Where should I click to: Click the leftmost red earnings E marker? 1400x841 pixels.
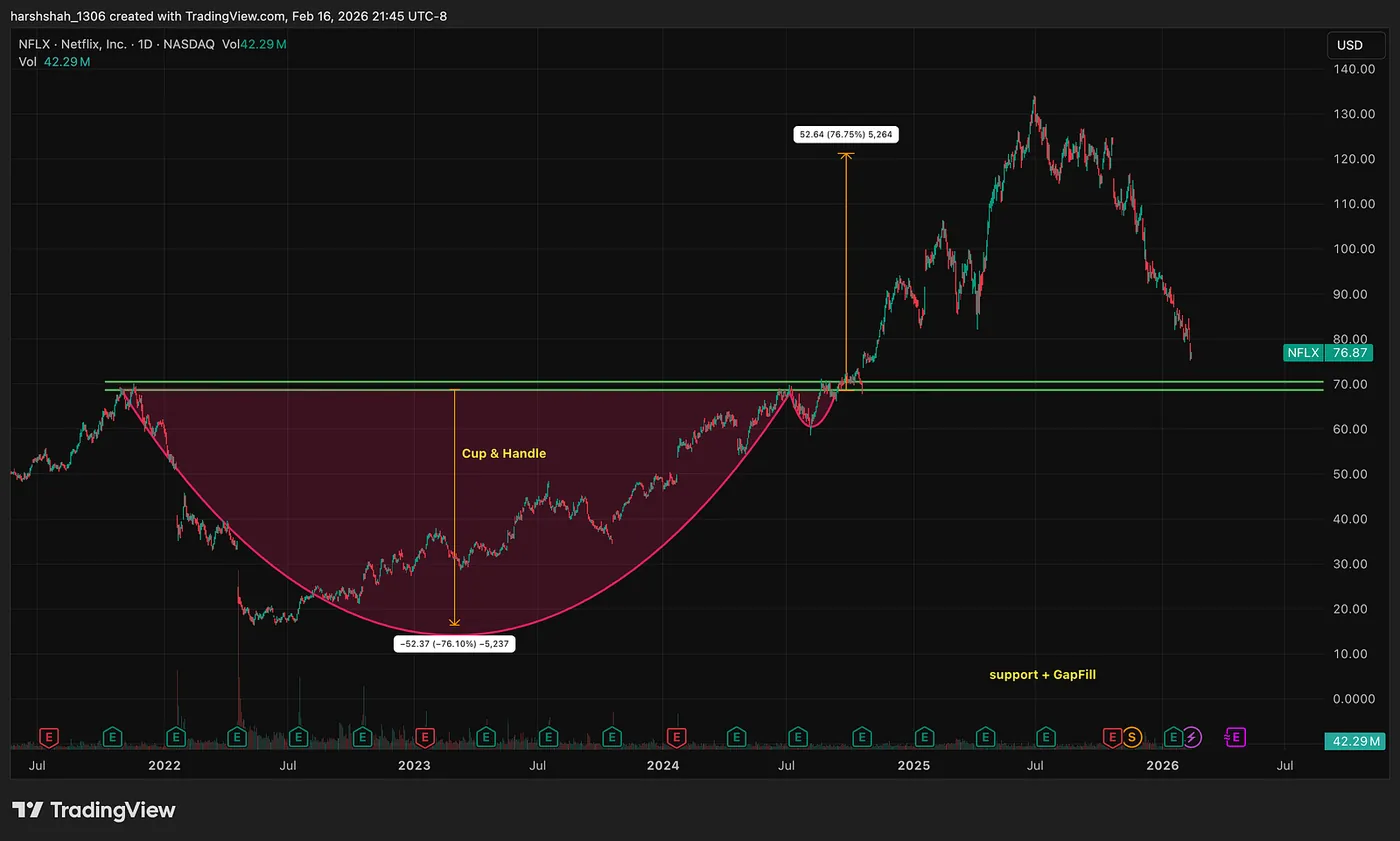point(48,737)
